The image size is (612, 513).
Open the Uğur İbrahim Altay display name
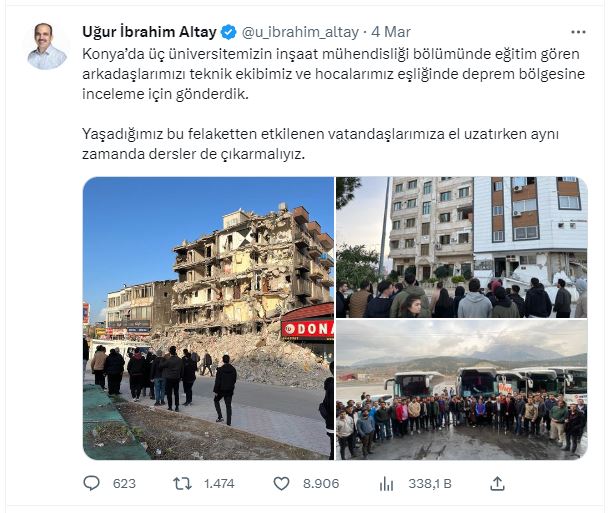[x=149, y=32]
